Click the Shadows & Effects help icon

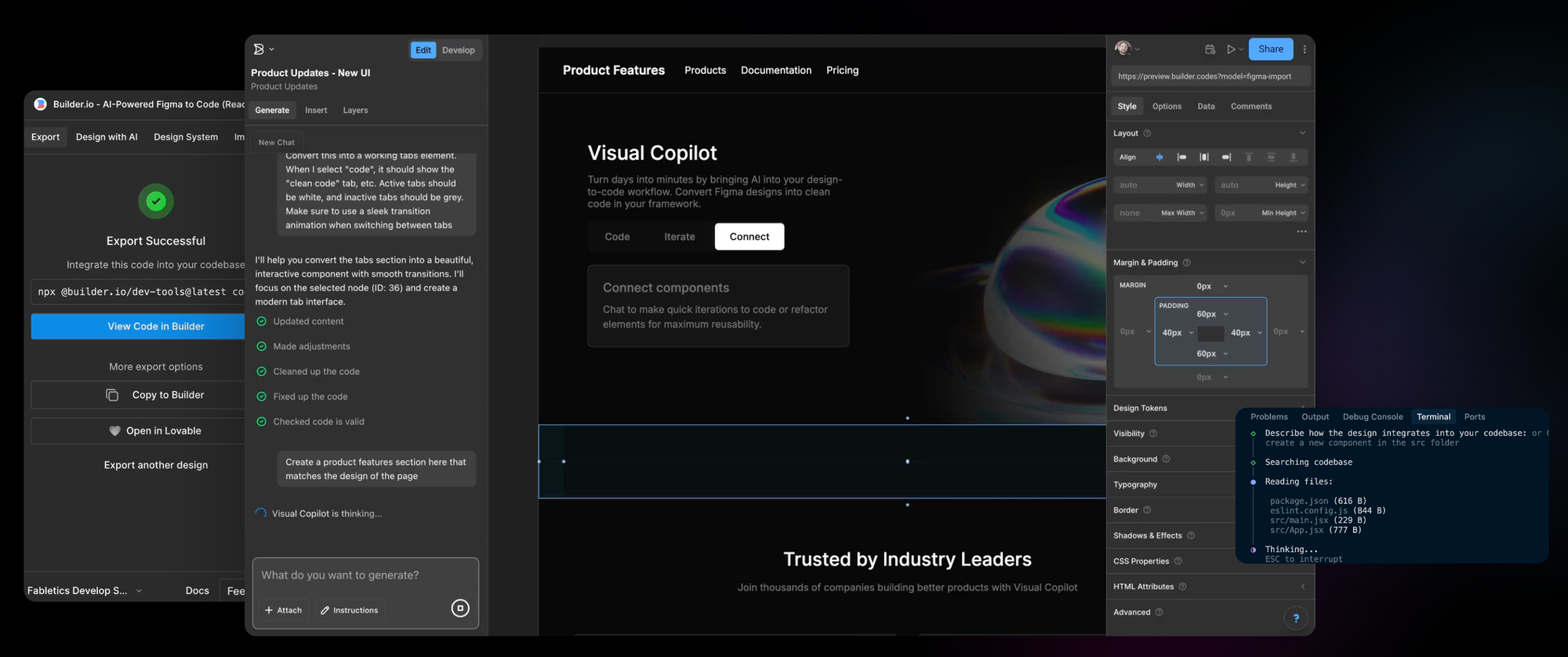tap(1191, 536)
